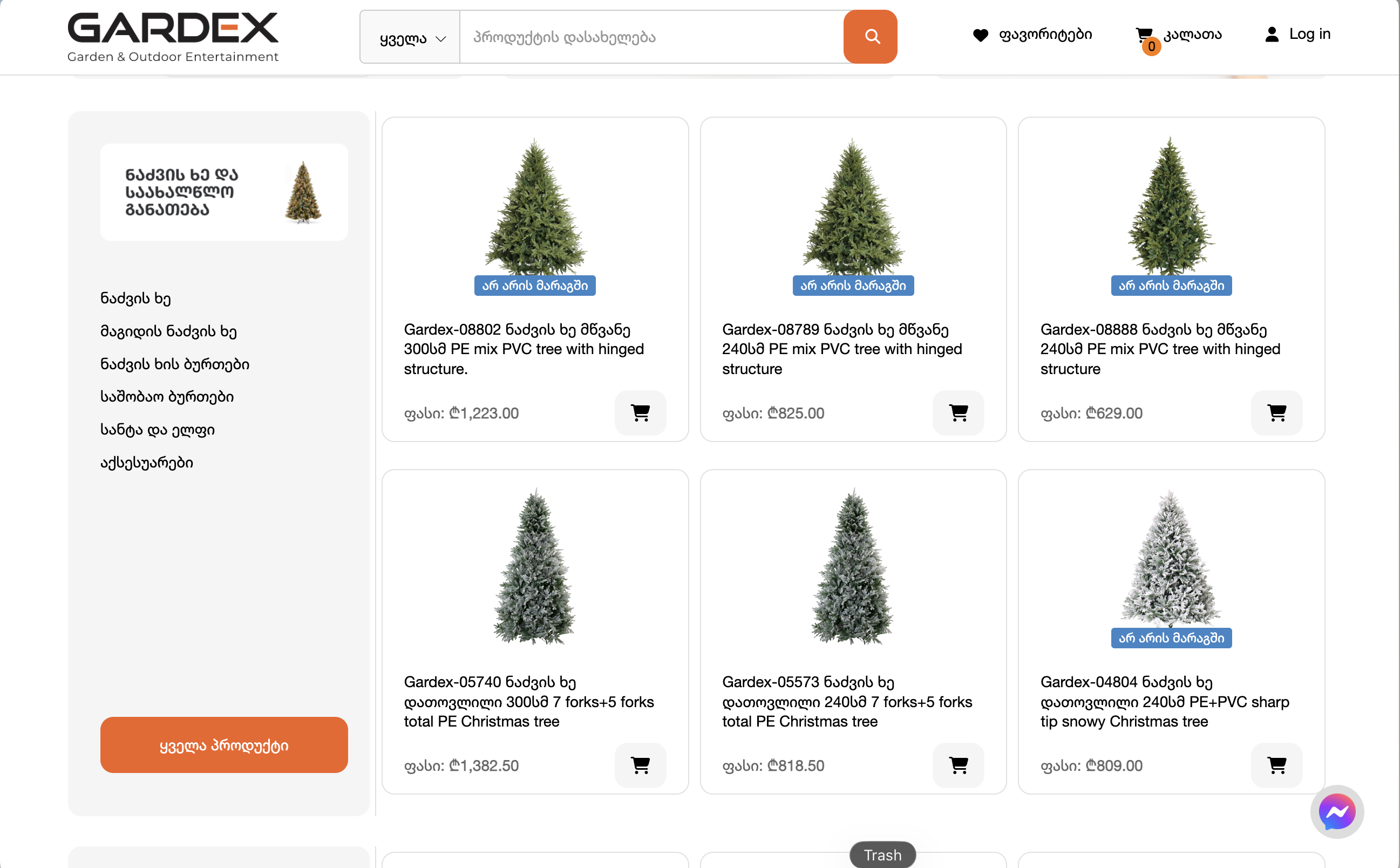
Task: Select ნაძვის ხე category in sidebar
Action: [135, 299]
